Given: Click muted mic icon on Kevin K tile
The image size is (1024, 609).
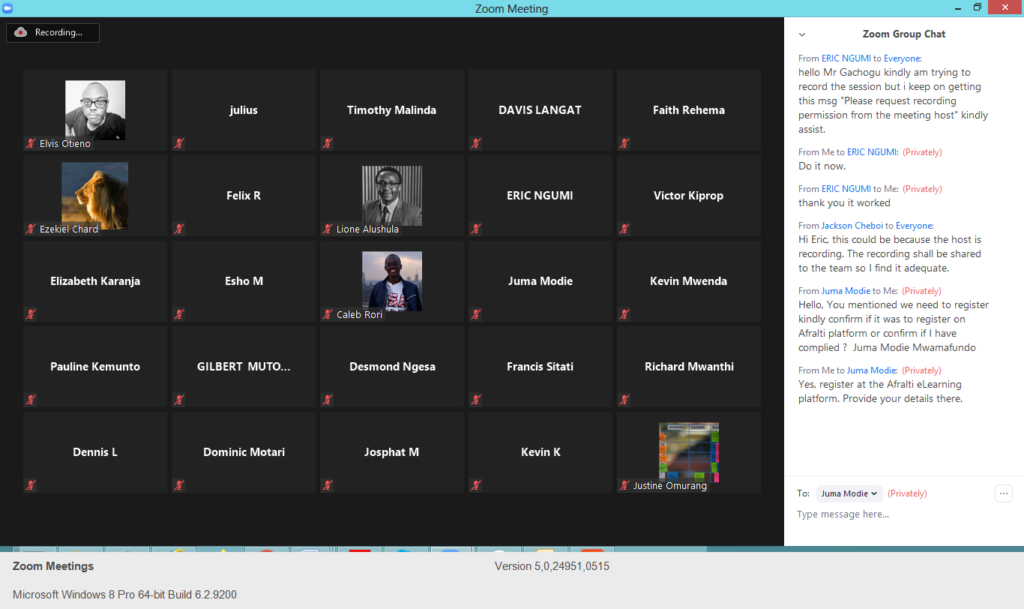Looking at the screenshot, I should point(476,485).
